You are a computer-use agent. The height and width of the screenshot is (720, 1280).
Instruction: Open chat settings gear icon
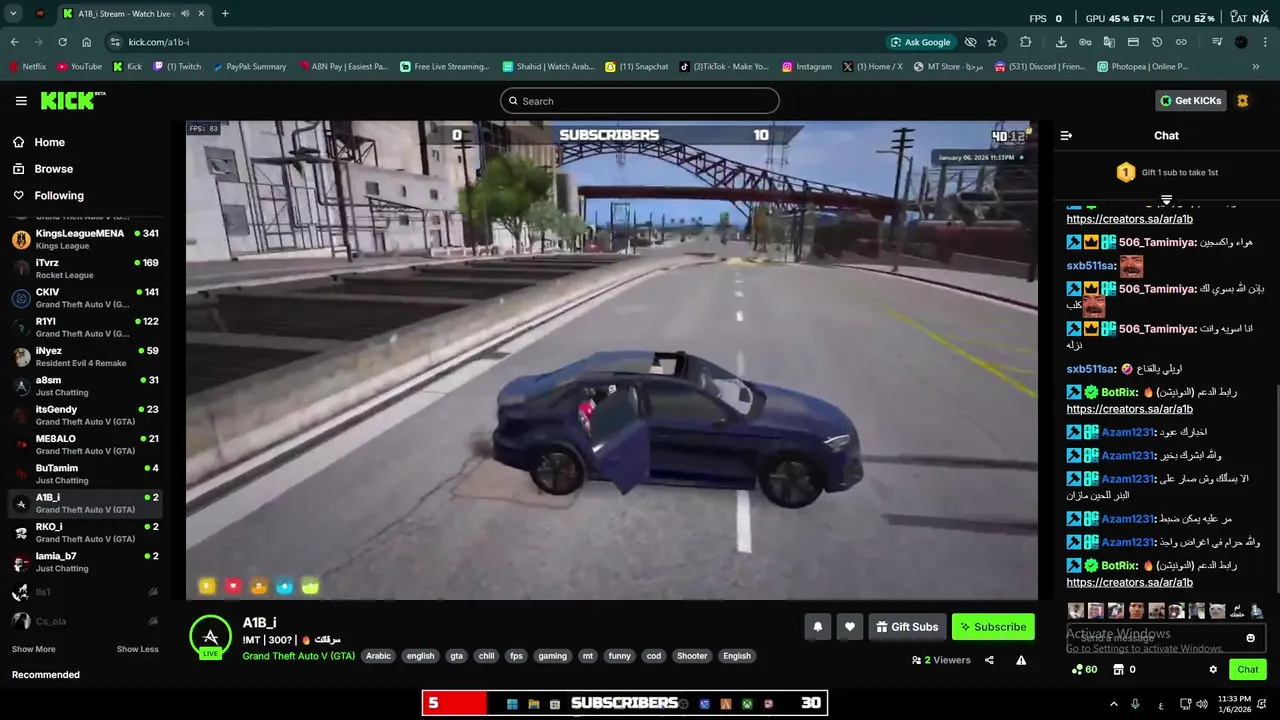point(1213,670)
